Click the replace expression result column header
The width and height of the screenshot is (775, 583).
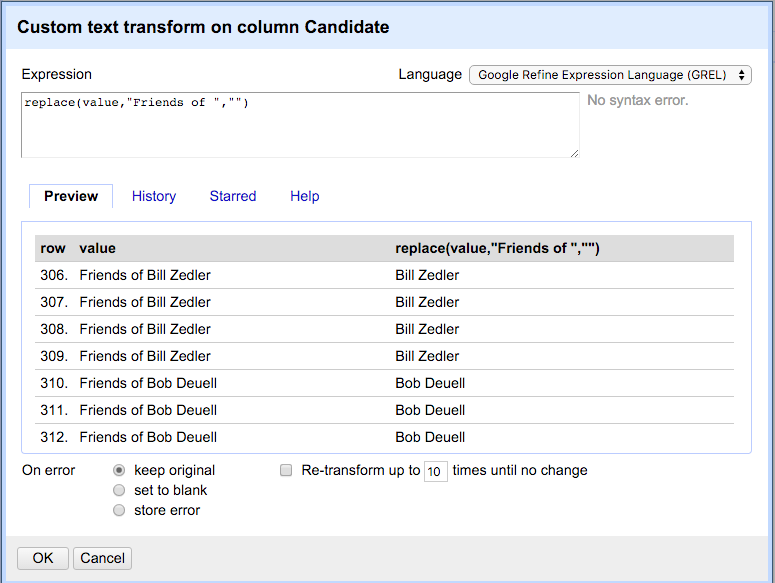point(497,248)
